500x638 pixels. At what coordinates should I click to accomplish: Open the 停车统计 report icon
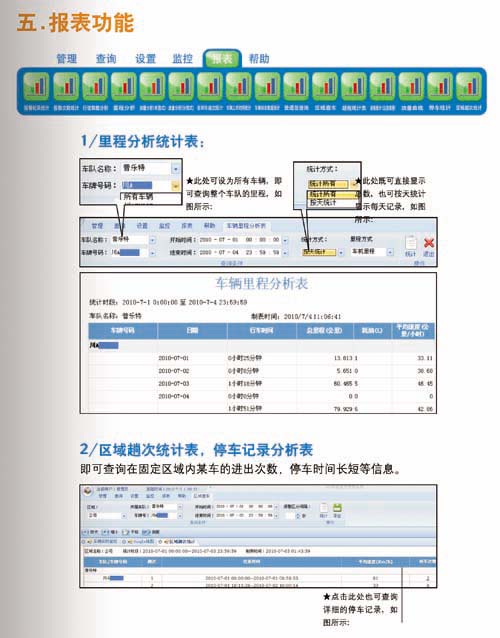(x=440, y=86)
